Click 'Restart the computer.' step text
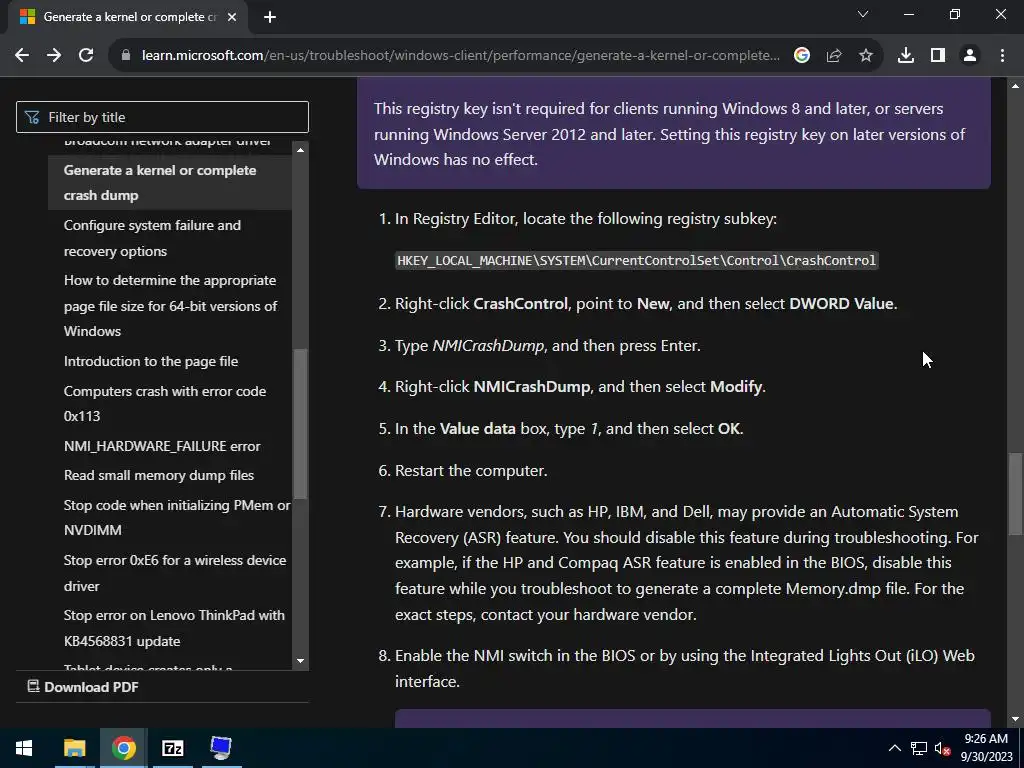 471,471
